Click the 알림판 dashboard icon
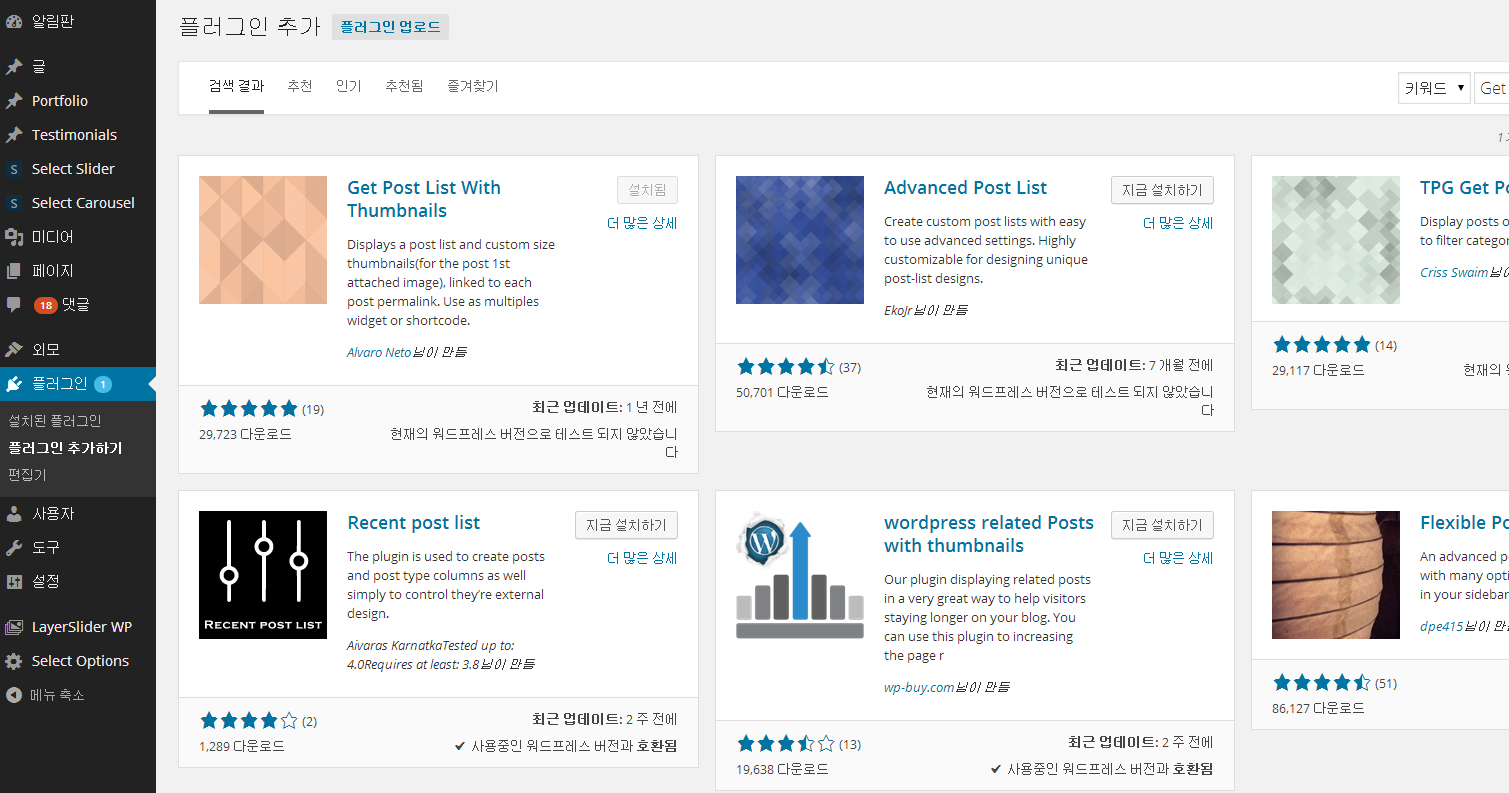 (14, 20)
